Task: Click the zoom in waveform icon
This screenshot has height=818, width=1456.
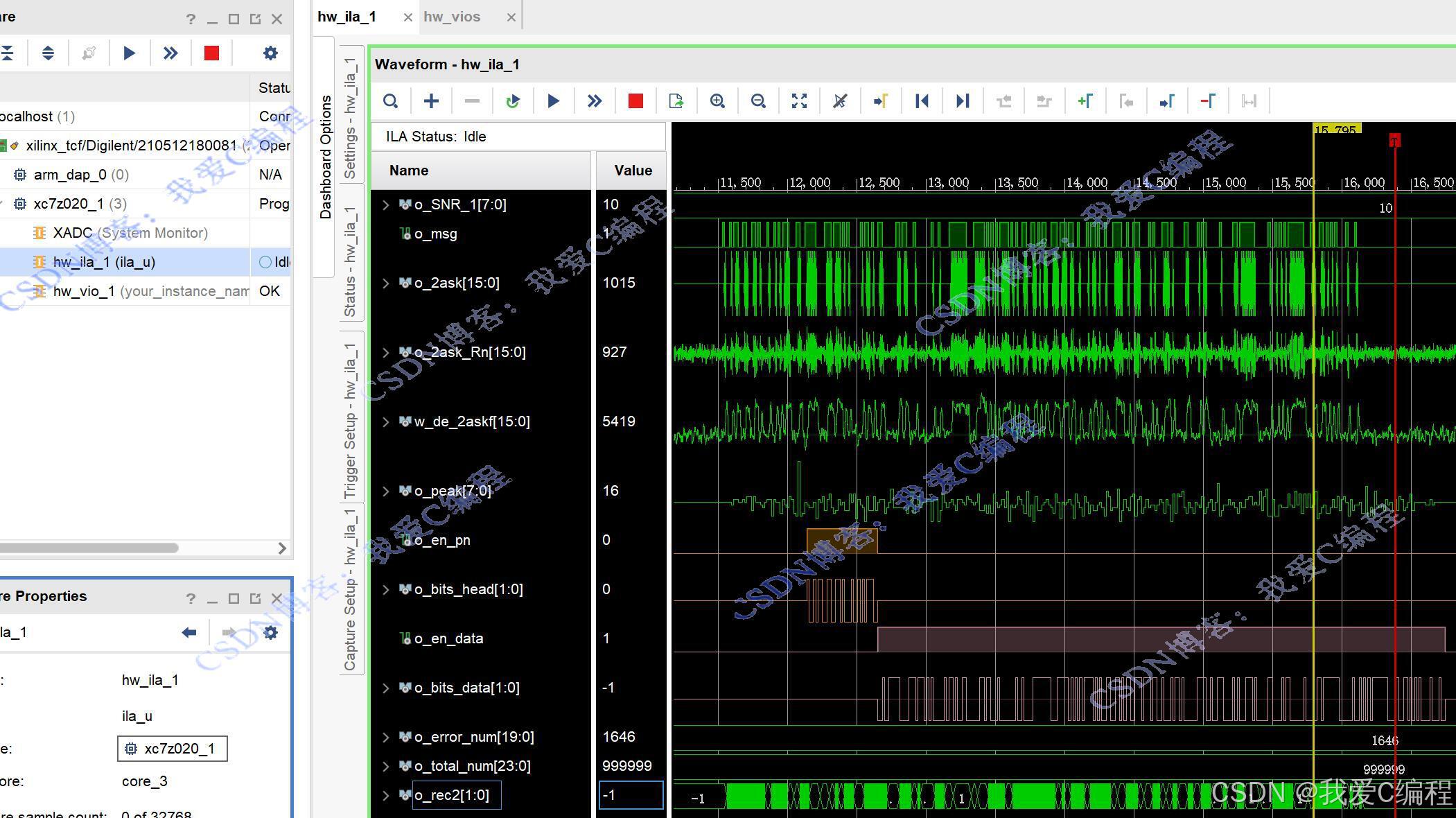Action: click(x=717, y=101)
